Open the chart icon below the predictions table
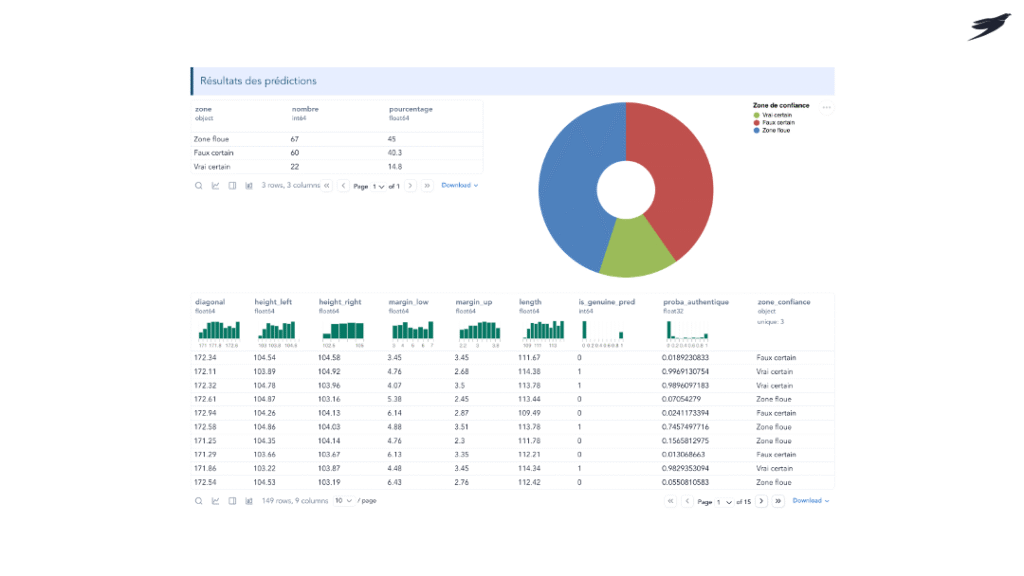 coord(215,500)
